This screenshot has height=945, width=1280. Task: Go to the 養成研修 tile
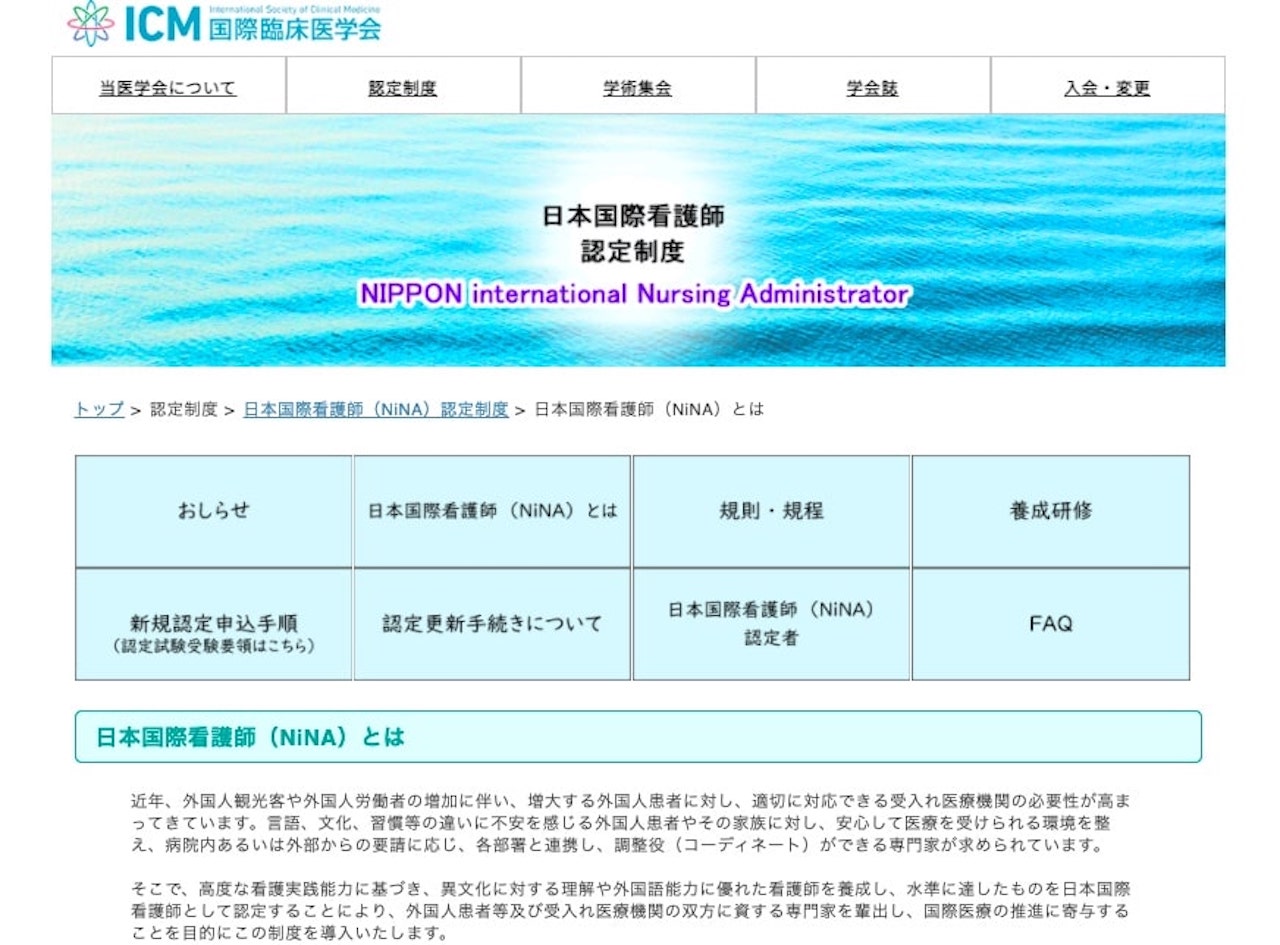click(x=1050, y=511)
